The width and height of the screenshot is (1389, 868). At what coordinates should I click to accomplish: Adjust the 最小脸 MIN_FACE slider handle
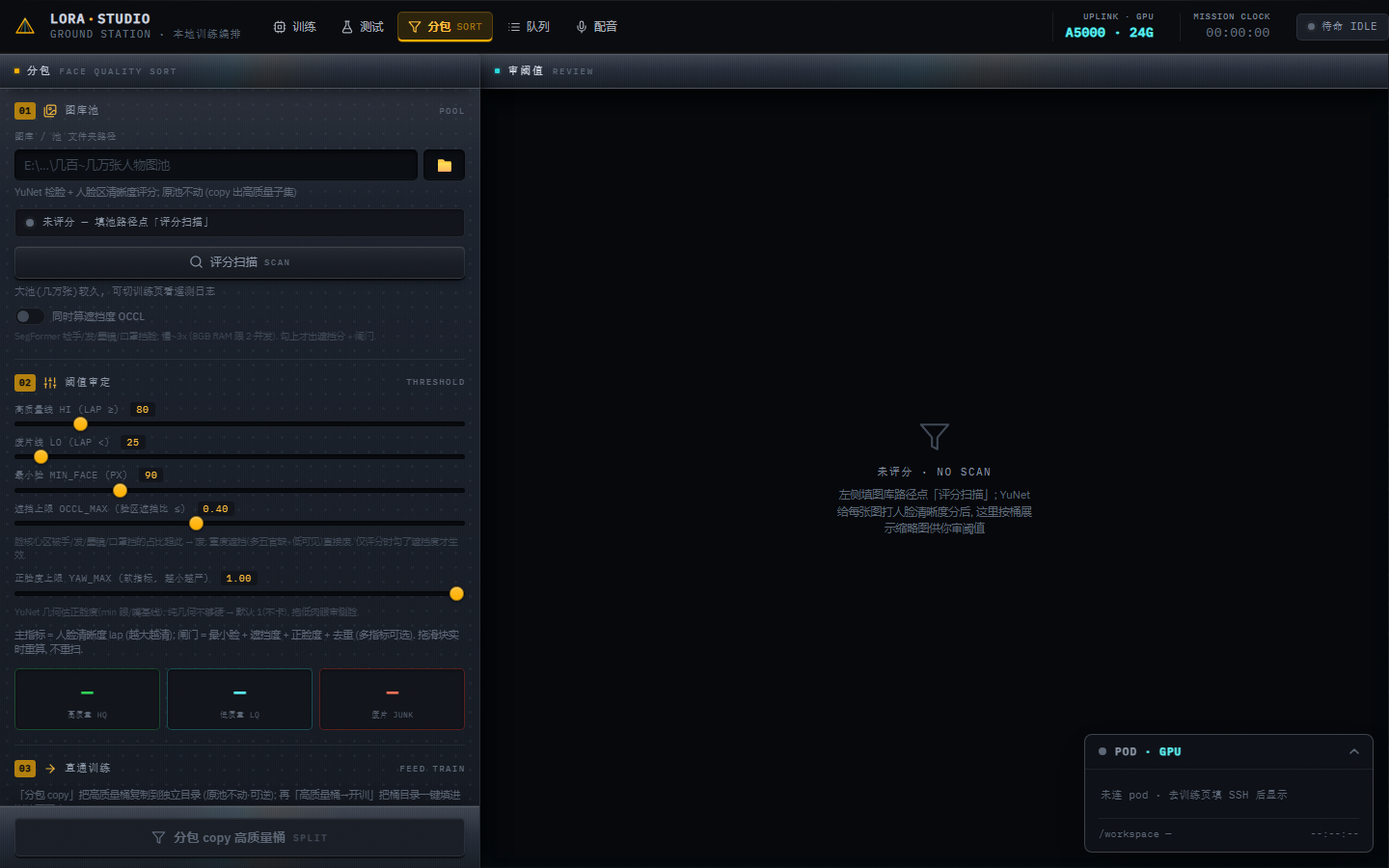(120, 490)
